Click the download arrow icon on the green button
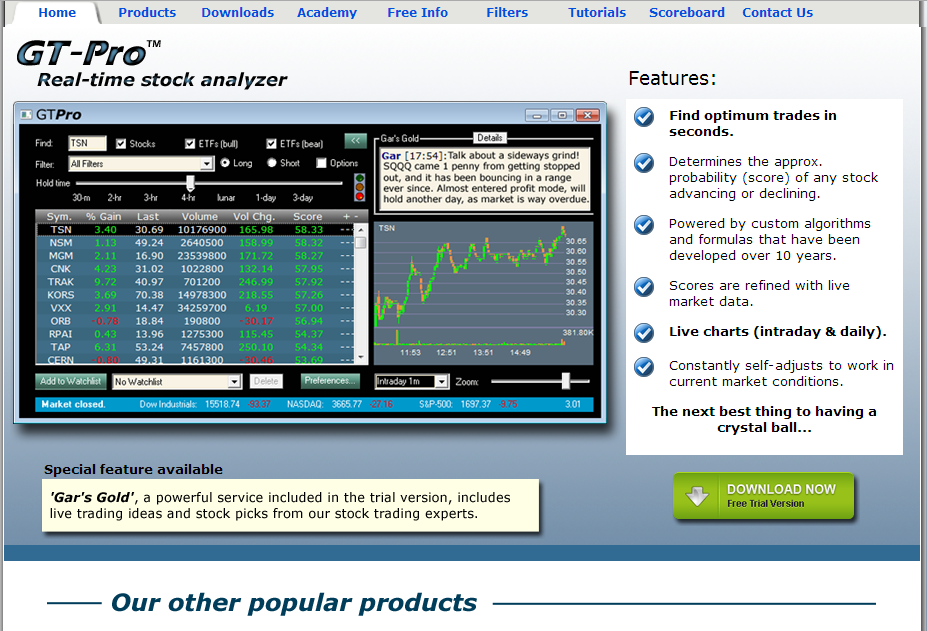This screenshot has height=631, width=927. [x=697, y=496]
